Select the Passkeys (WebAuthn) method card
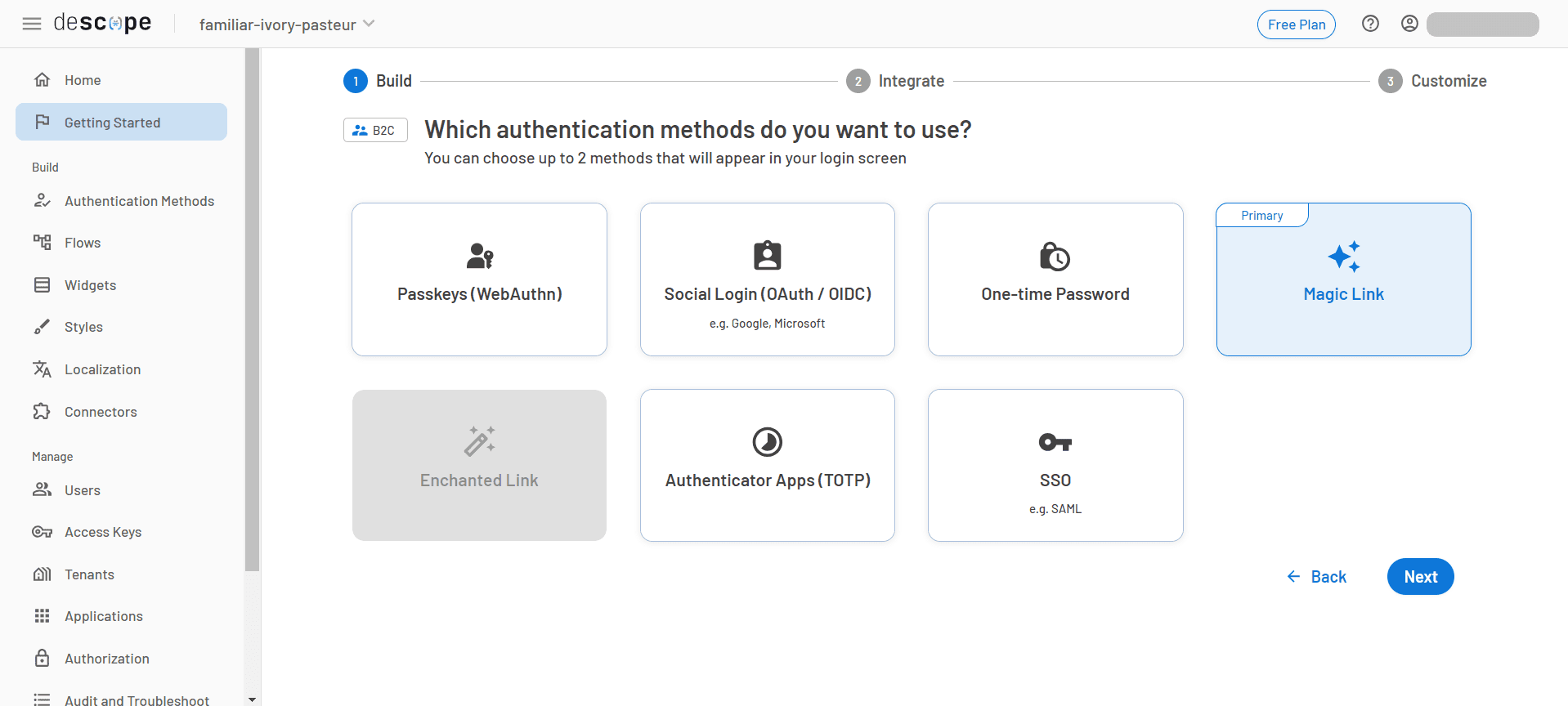Viewport: 1568px width, 706px height. tap(479, 279)
